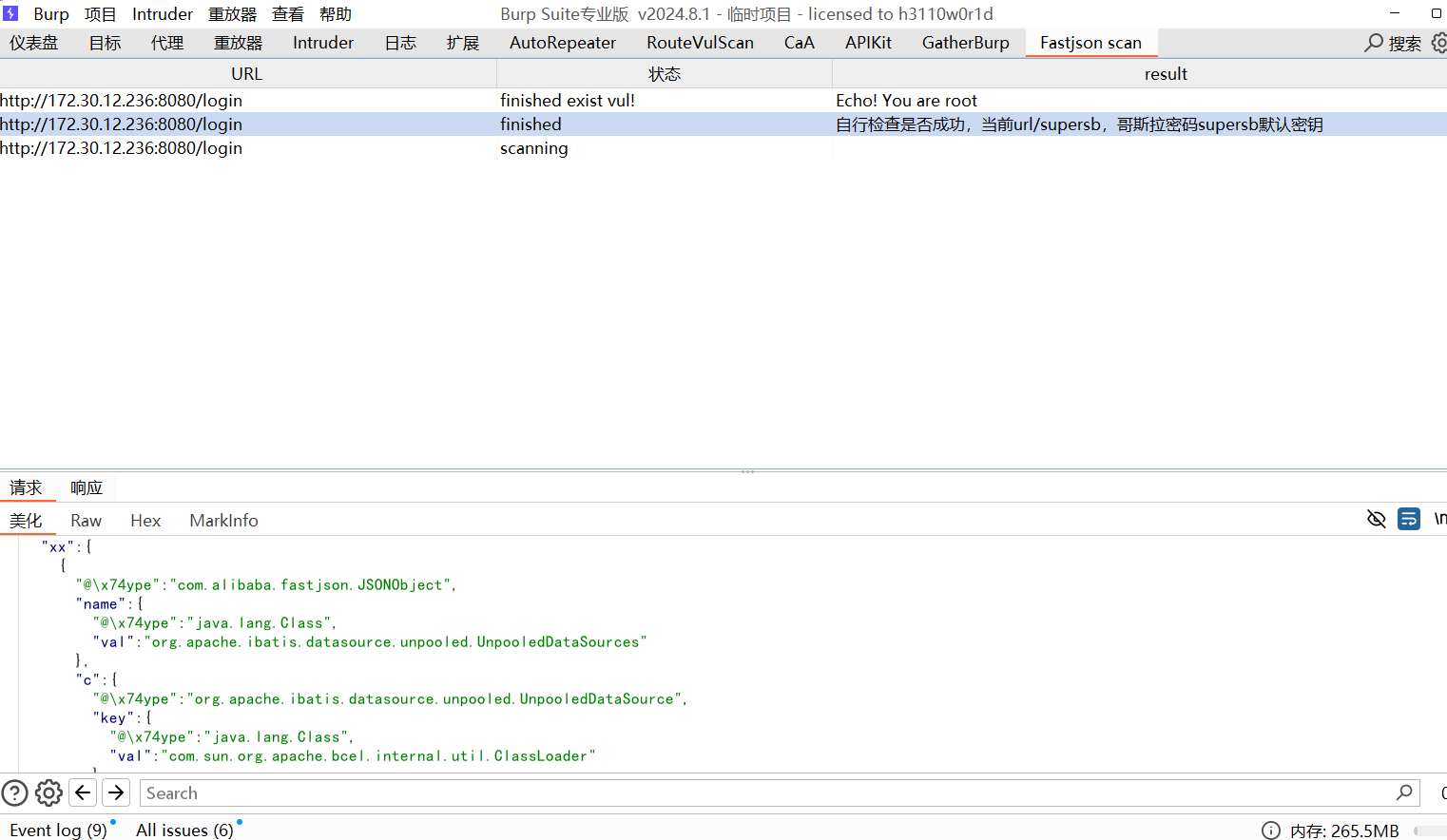Switch to the 响应 tab
The image size is (1447, 840).
pyautogui.click(x=87, y=487)
